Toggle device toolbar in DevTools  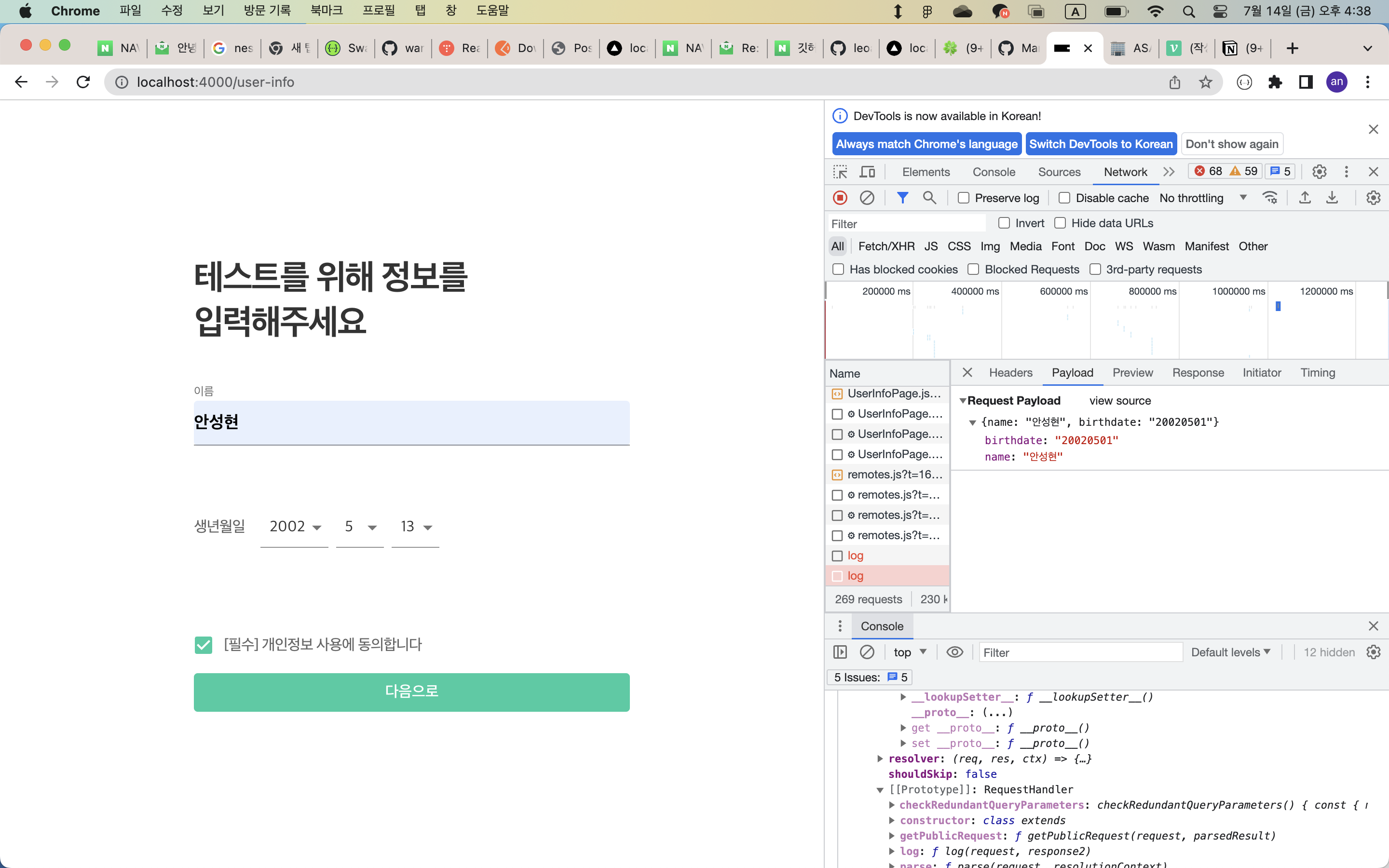tap(867, 172)
